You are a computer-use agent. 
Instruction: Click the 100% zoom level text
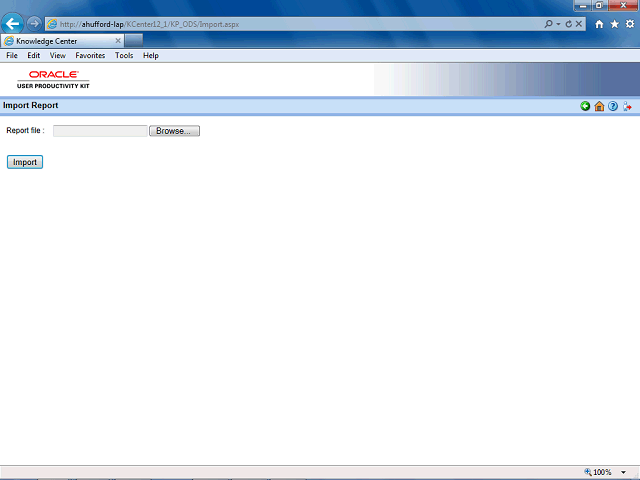click(602, 472)
